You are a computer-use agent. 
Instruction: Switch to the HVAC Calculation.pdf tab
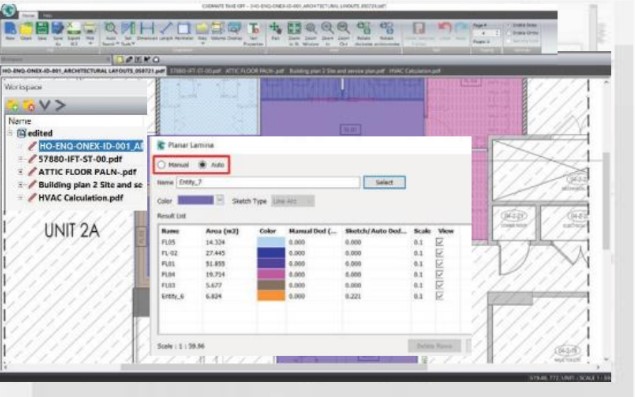pyautogui.click(x=415, y=71)
